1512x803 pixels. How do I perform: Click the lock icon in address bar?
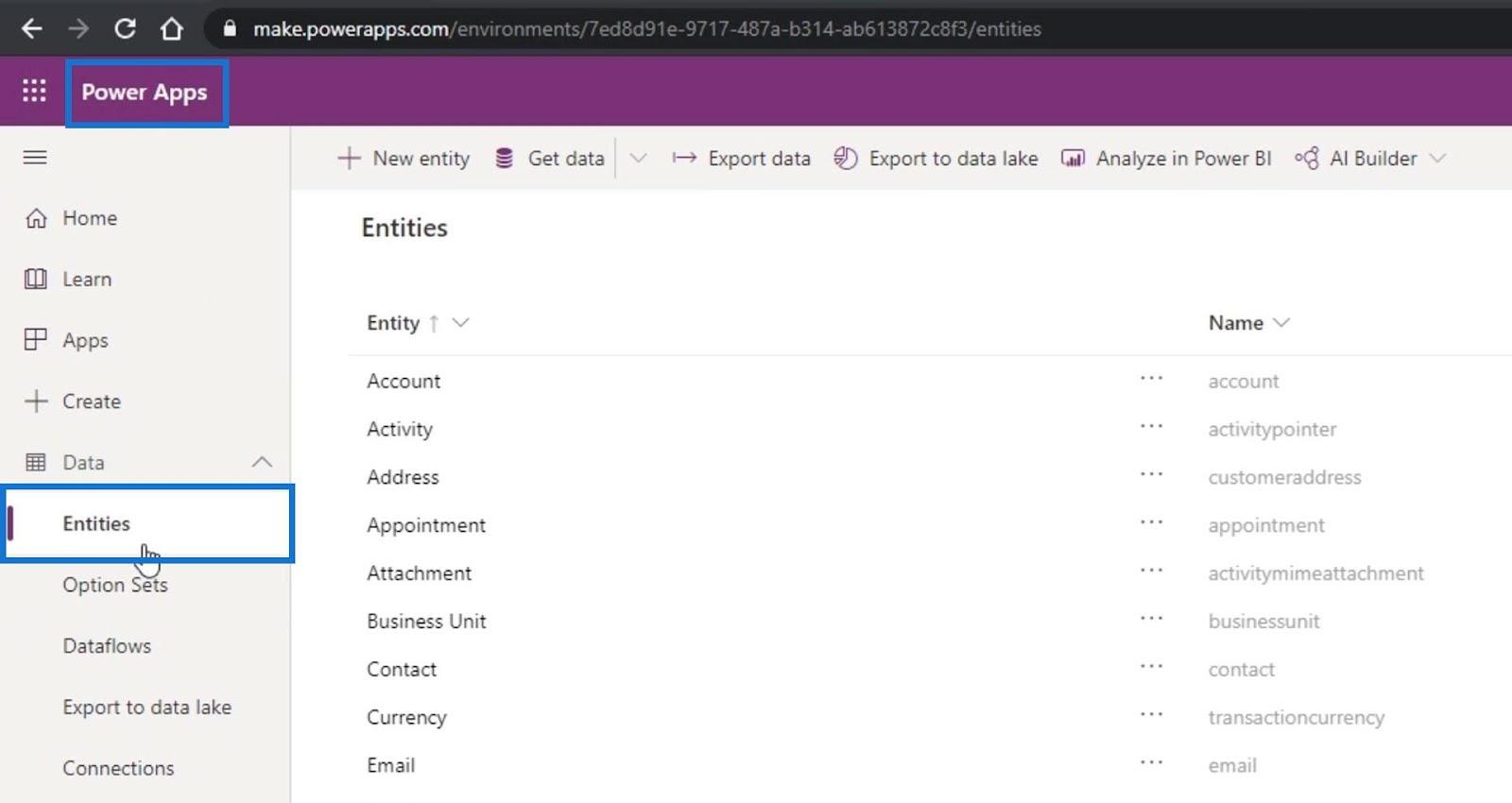[229, 28]
